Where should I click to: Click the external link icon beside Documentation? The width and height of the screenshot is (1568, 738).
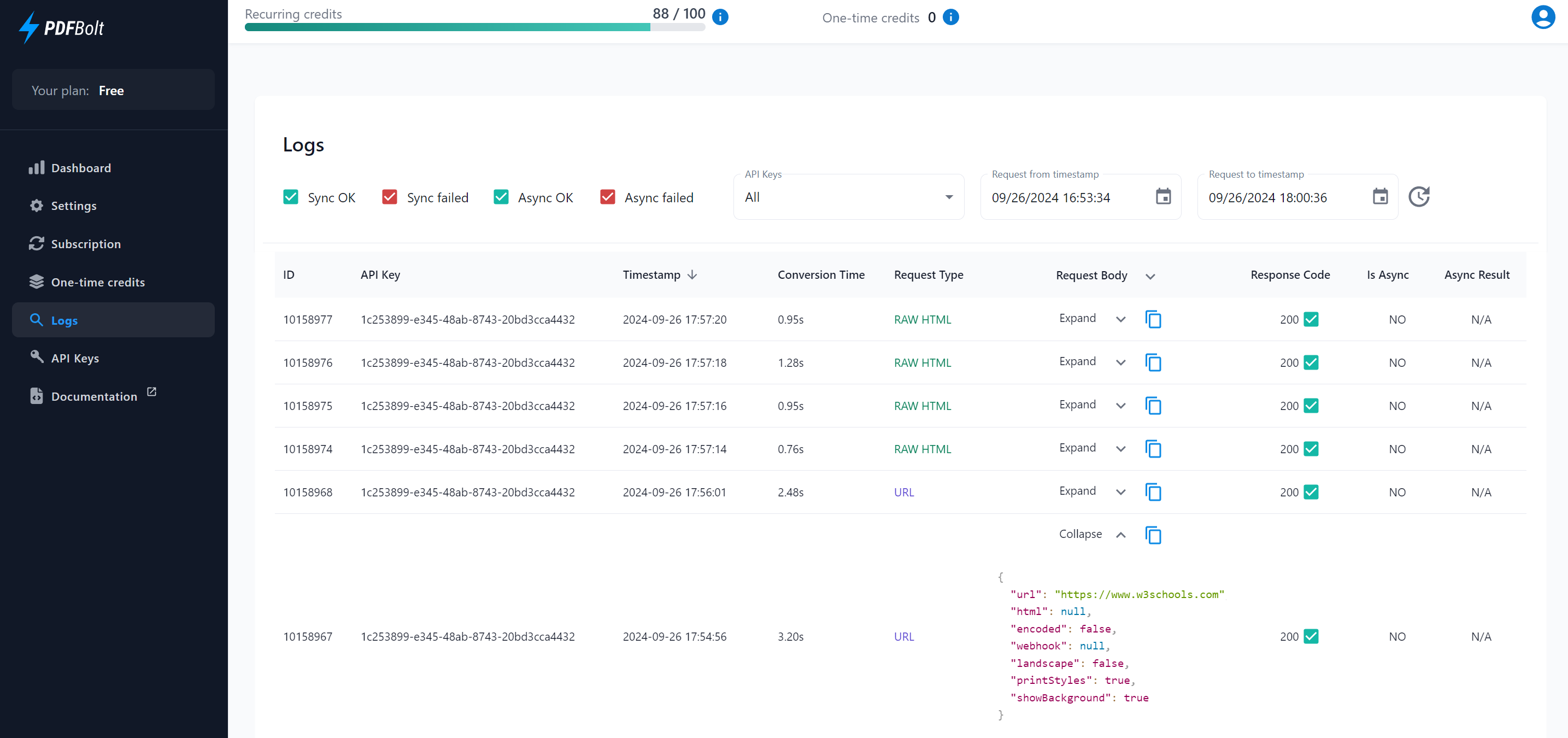(151, 391)
